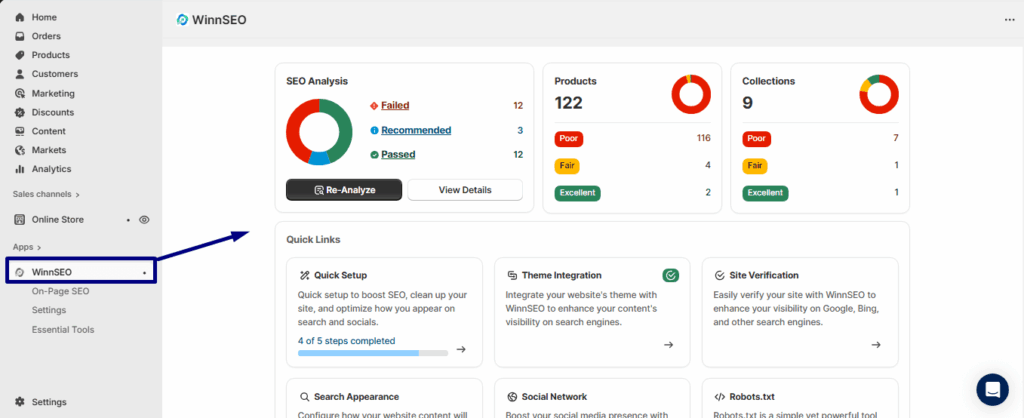Click the WinnSEO logo in header
Viewport: 1024px width, 418px height.
182,20
